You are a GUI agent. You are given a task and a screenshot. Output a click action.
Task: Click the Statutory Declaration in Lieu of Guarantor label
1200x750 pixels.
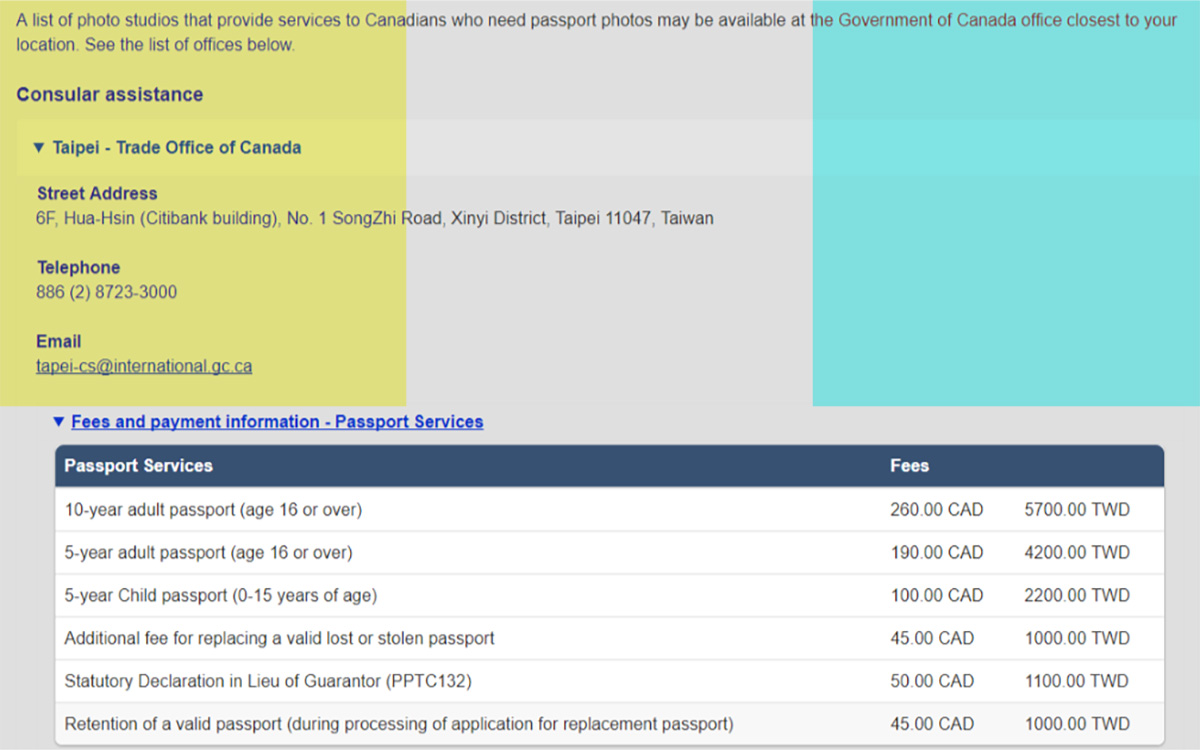(267, 682)
